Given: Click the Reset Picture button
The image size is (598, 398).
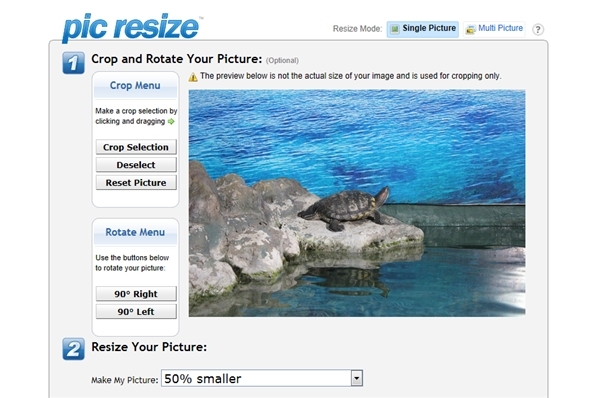Looking at the screenshot, I should click(x=136, y=183).
